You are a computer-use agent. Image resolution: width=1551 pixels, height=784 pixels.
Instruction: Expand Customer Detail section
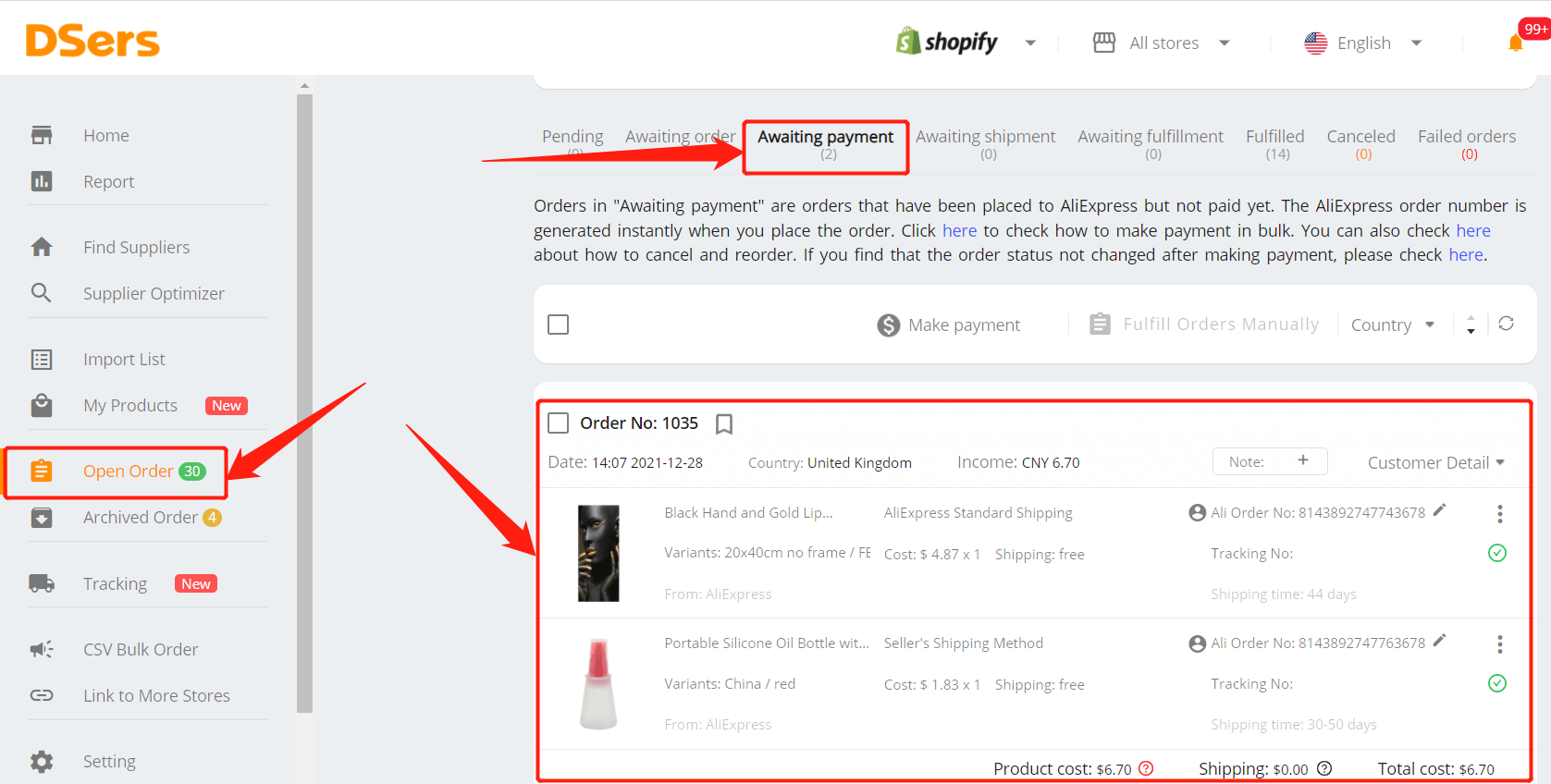click(1436, 462)
